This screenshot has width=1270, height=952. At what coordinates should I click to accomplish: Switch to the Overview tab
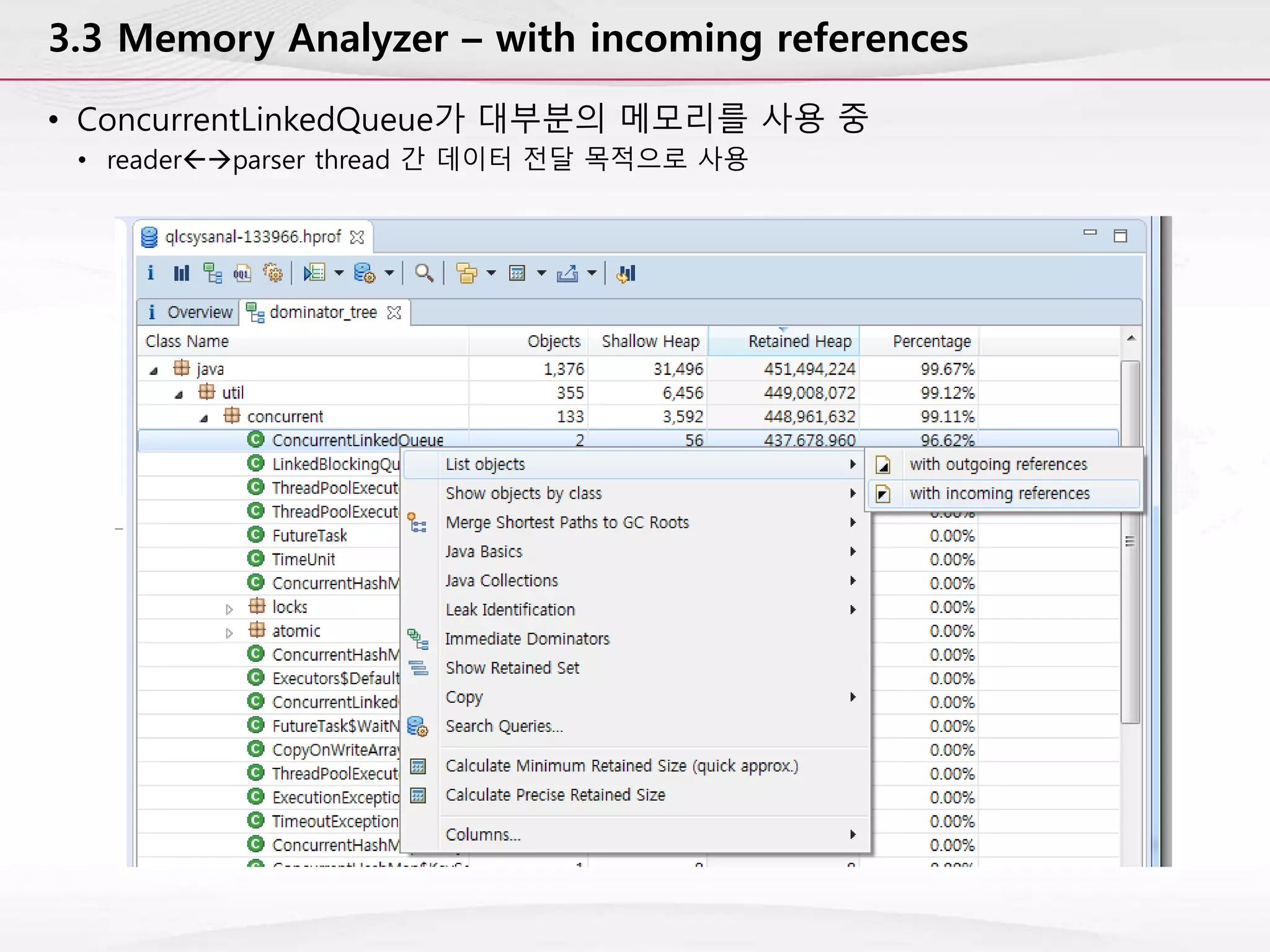pyautogui.click(x=189, y=312)
